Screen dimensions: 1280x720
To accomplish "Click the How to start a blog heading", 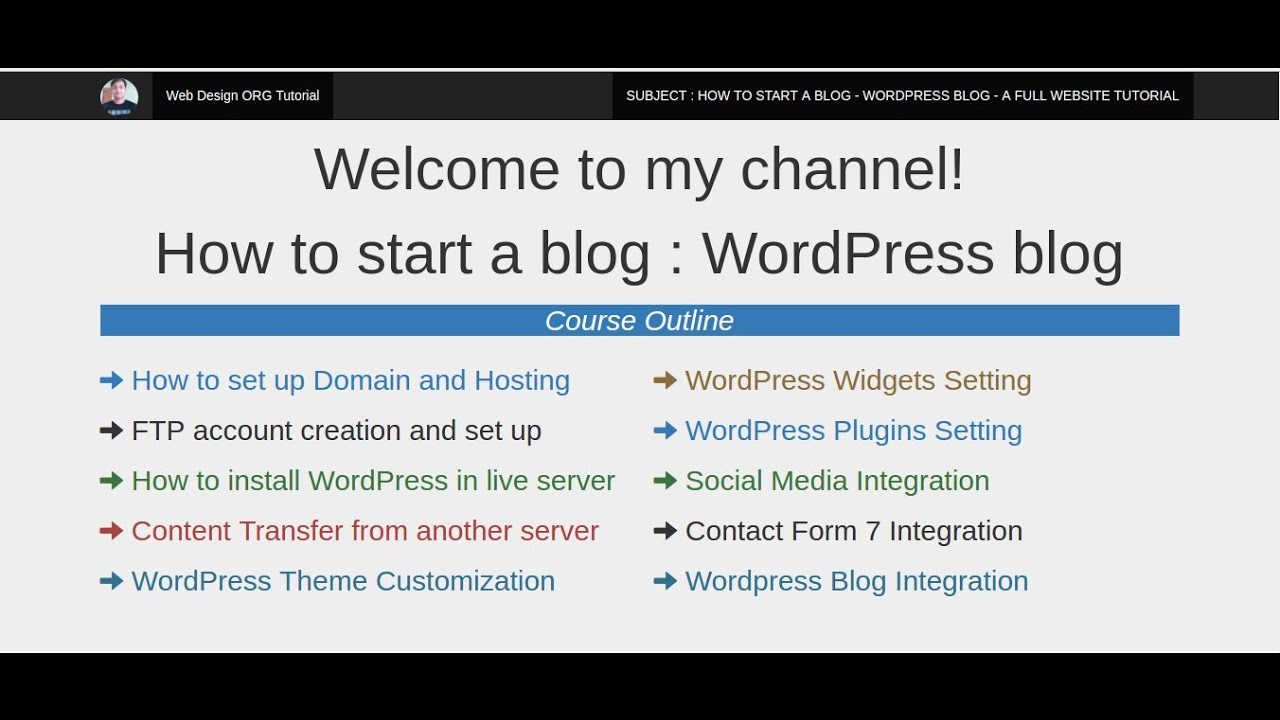I will point(640,254).
